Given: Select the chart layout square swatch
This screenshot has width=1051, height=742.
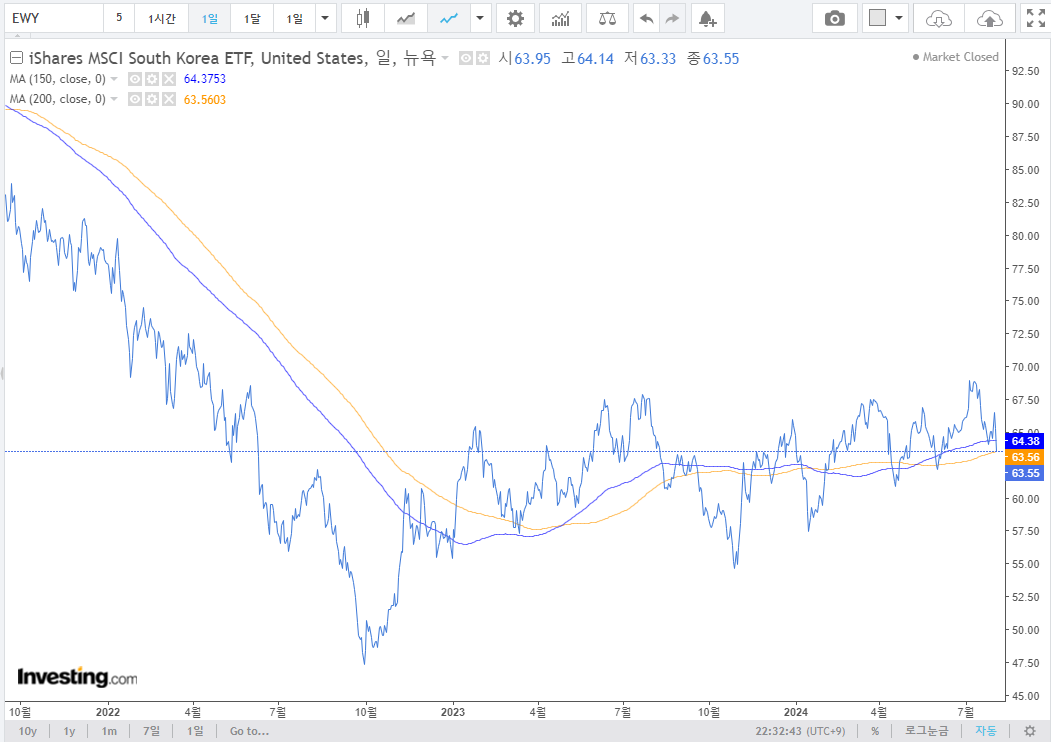Looking at the screenshot, I should [x=877, y=18].
